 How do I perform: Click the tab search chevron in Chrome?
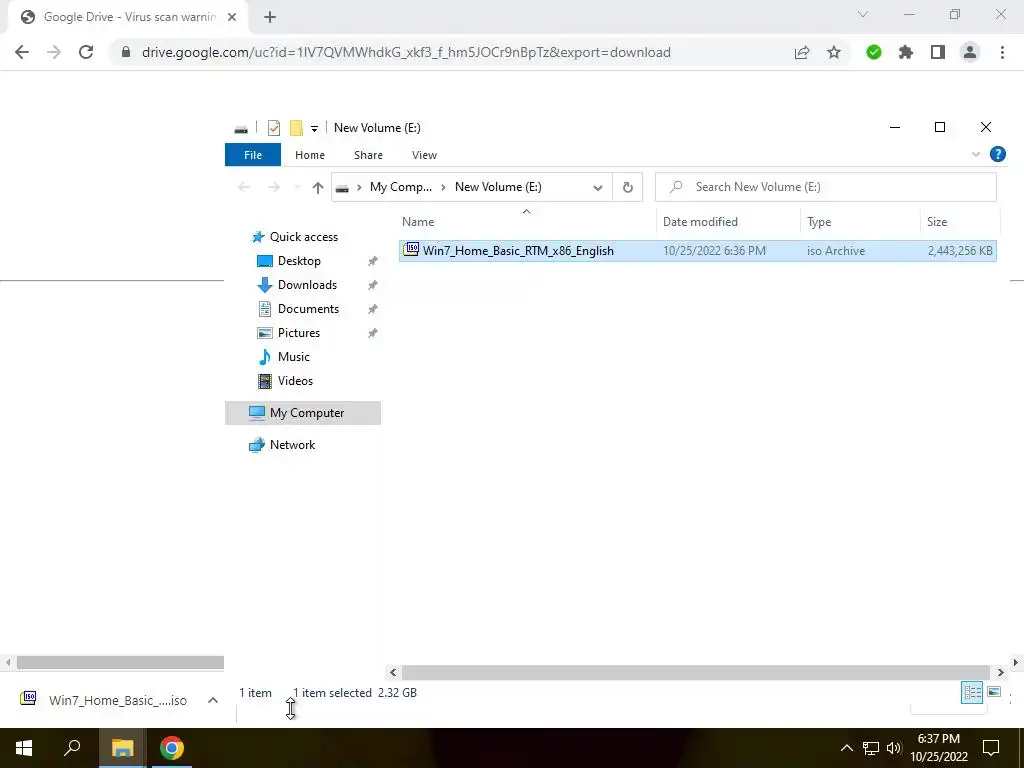863,14
